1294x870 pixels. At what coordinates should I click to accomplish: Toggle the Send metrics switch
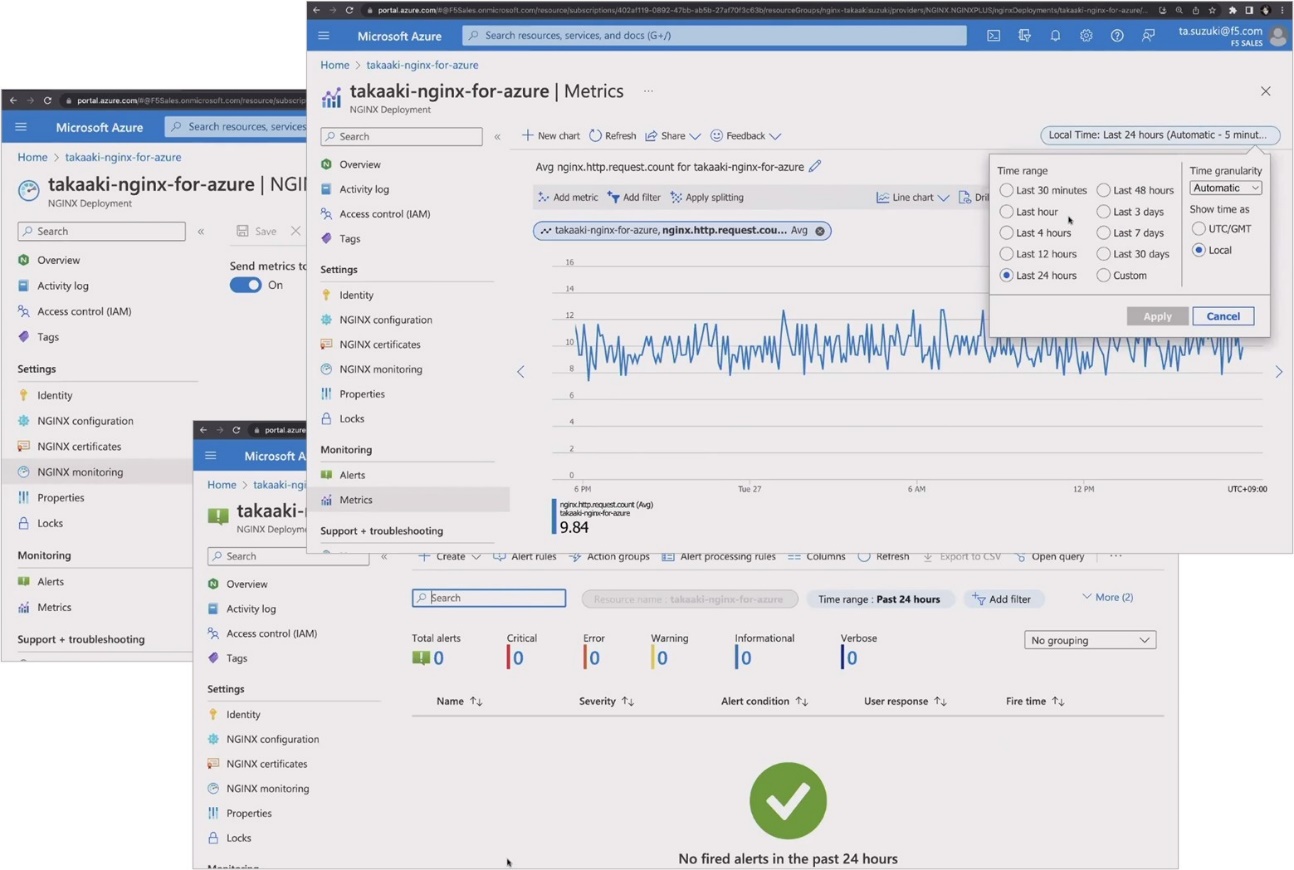pos(246,285)
